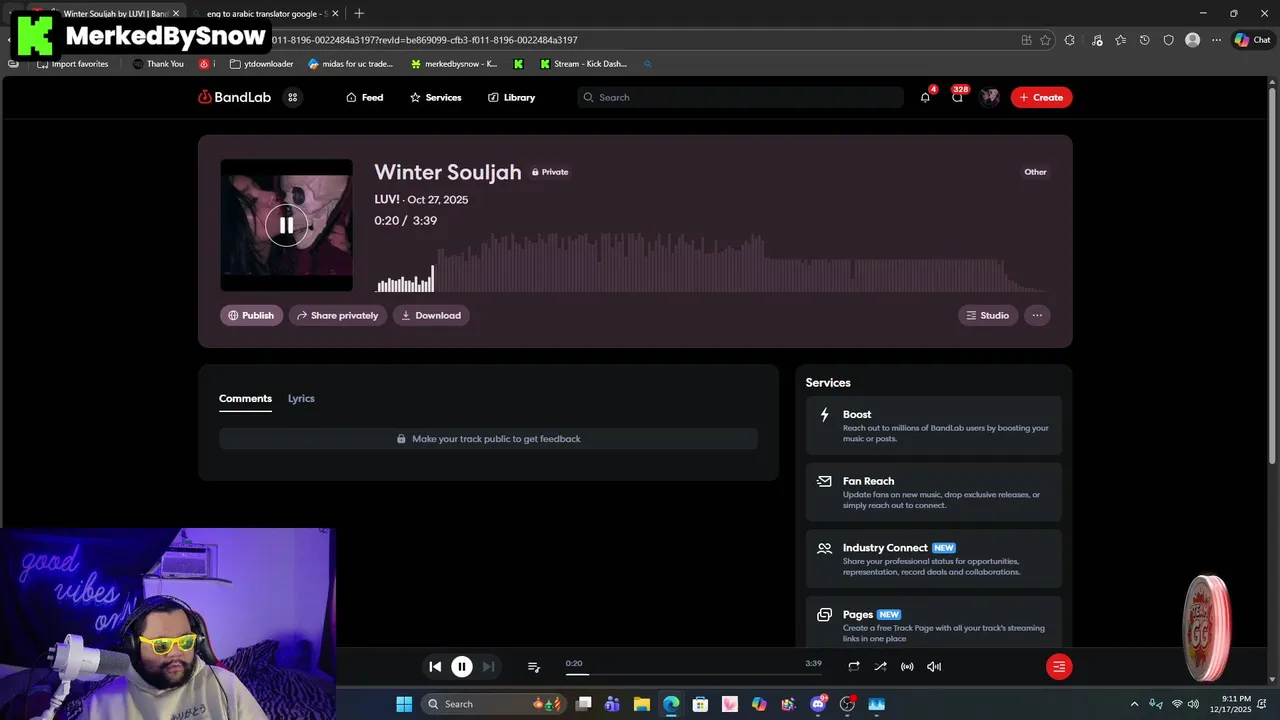Skip to next track in player bar
The height and width of the screenshot is (720, 1280).
[488, 666]
